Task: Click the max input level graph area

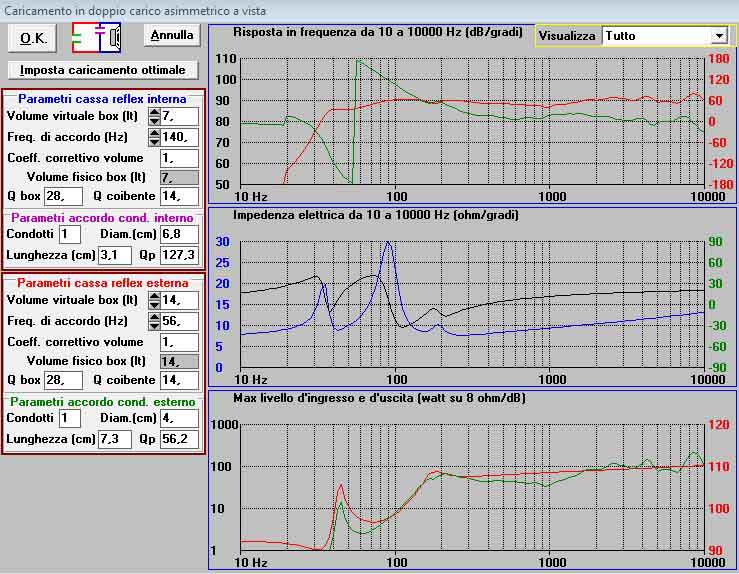Action: (x=472, y=487)
